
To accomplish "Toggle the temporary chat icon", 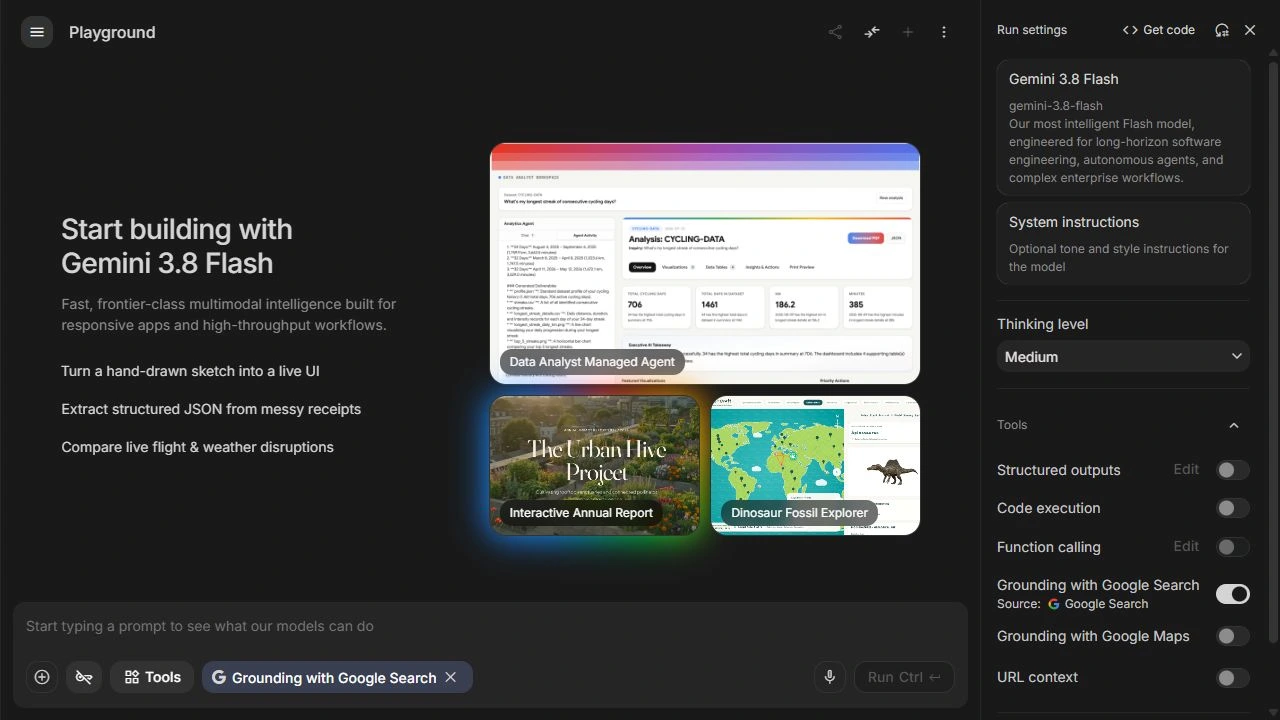I will [x=84, y=677].
